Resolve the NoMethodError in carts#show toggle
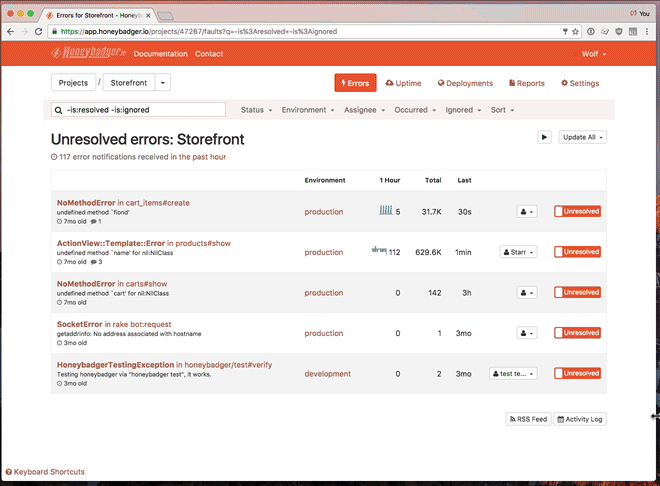The width and height of the screenshot is (660, 486). (577, 293)
